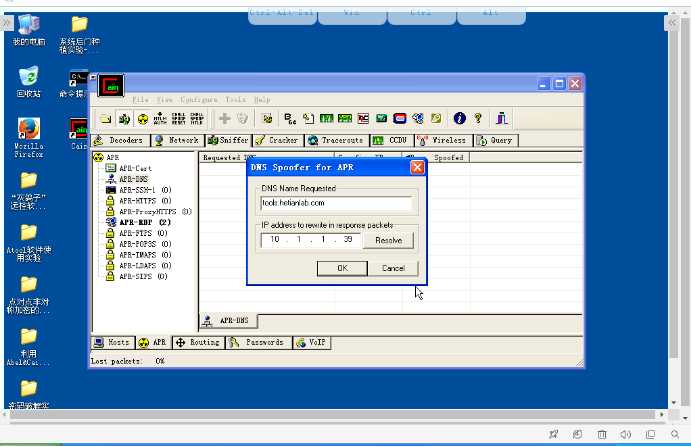Click the first IP octet field showing 10
Screen dimensions: 691x447
tap(275, 239)
